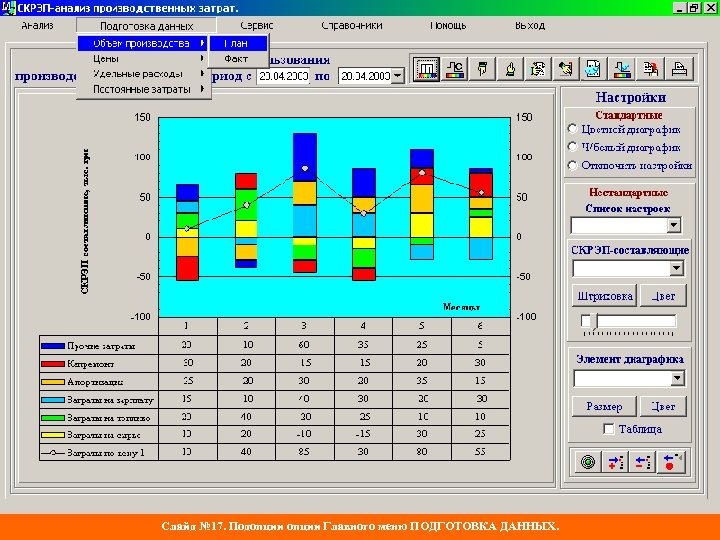Click cell 60 in Прочие затраты row
The height and width of the screenshot is (540, 720).
304,345
